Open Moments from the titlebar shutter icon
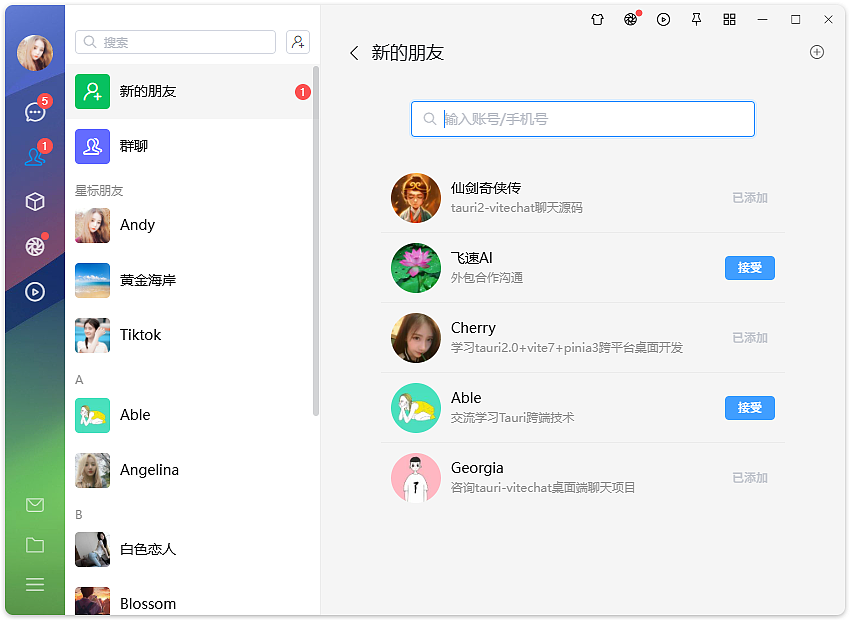Screen dimensions: 850x620 630,19
